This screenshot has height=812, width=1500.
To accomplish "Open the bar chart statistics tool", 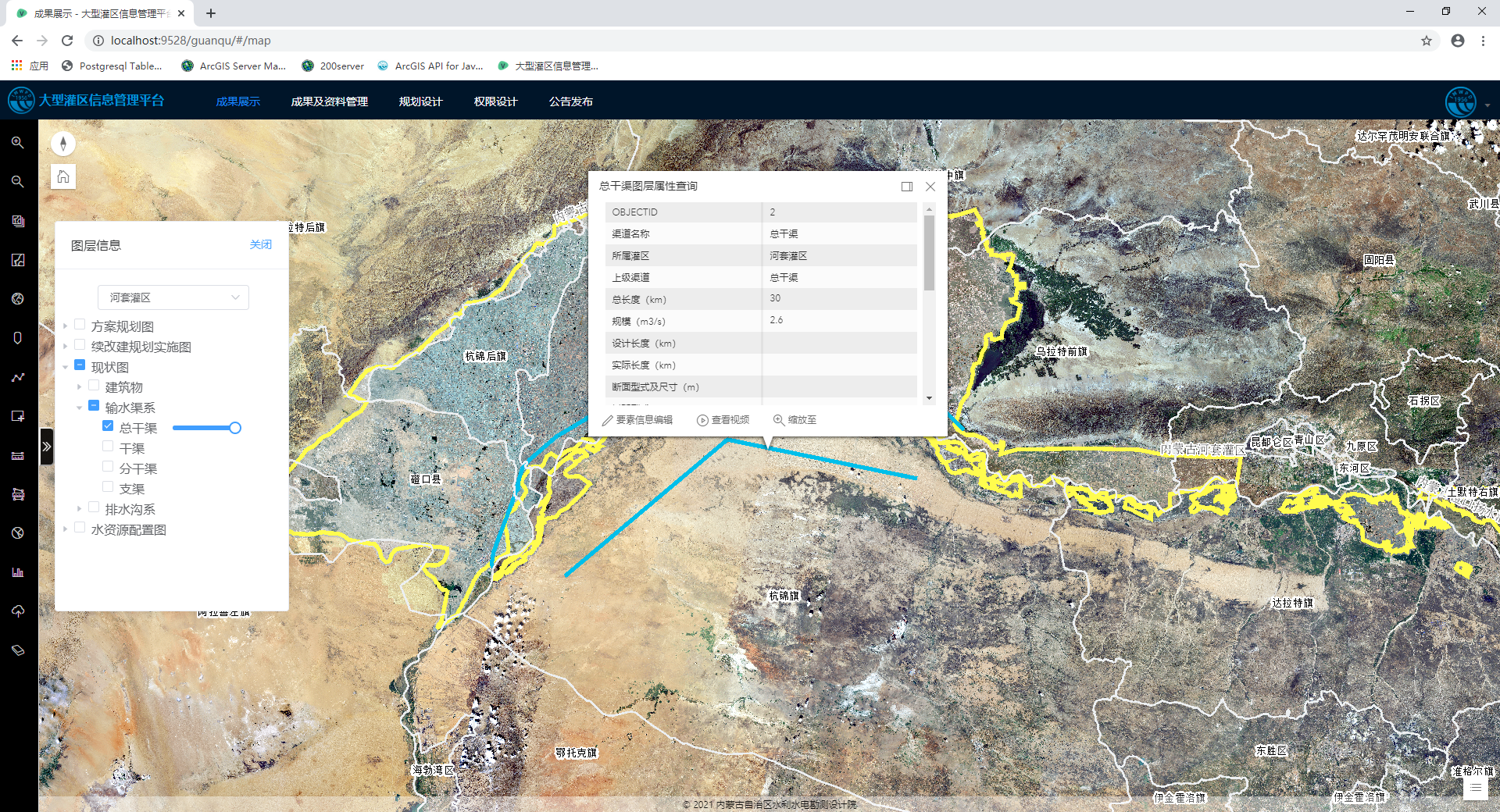I will tap(18, 572).
